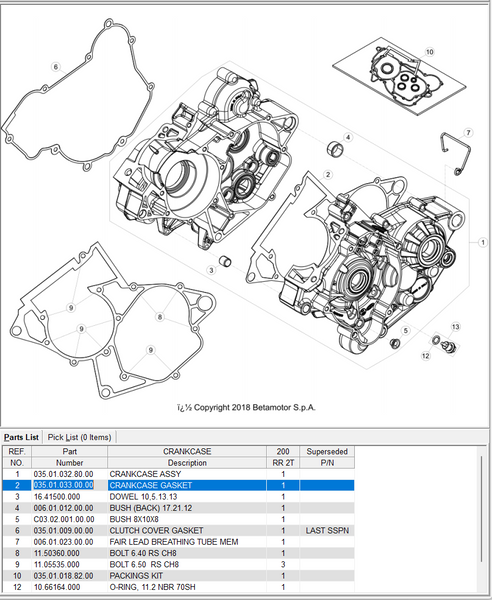Click the CRANKCASE Description column header
This screenshot has height=600, width=492.
pos(187,457)
